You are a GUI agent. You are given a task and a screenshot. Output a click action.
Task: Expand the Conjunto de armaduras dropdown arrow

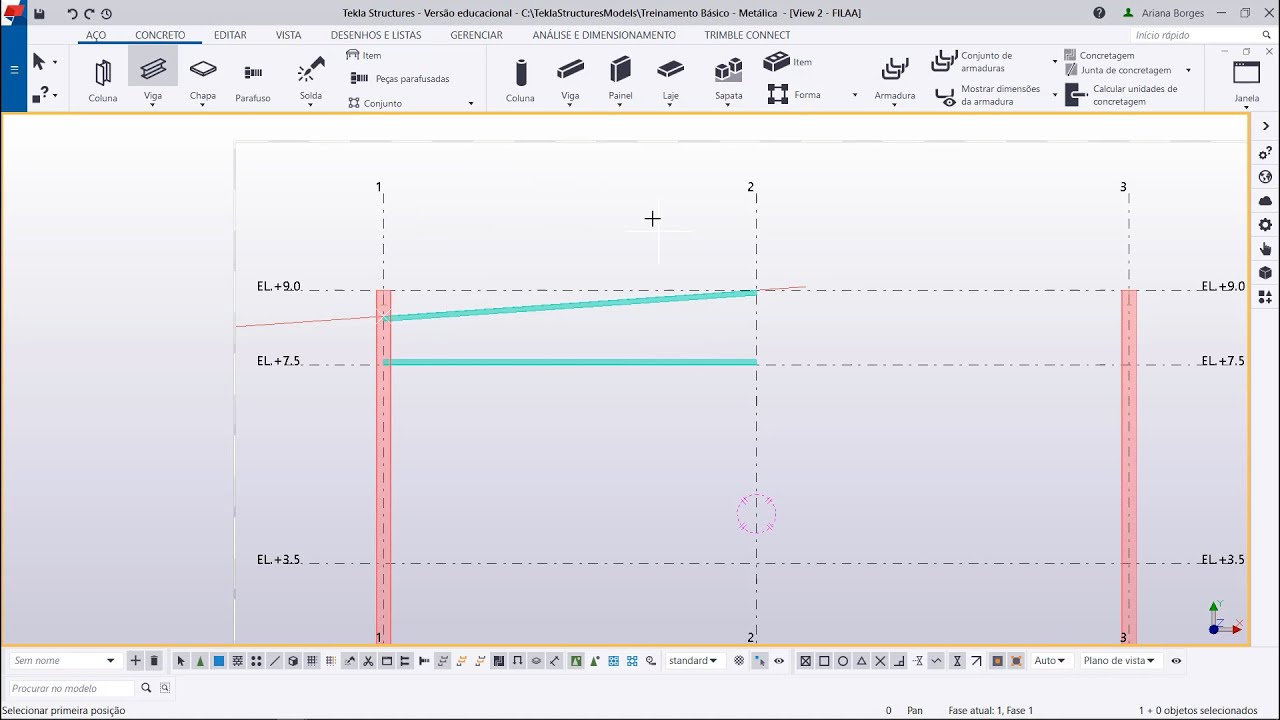(x=1054, y=62)
